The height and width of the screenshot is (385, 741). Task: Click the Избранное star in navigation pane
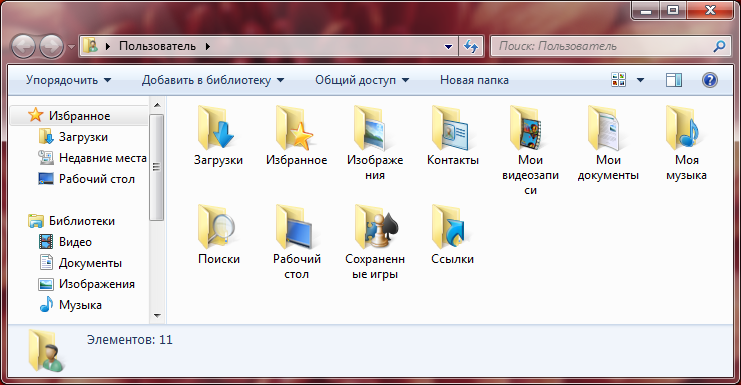point(35,115)
